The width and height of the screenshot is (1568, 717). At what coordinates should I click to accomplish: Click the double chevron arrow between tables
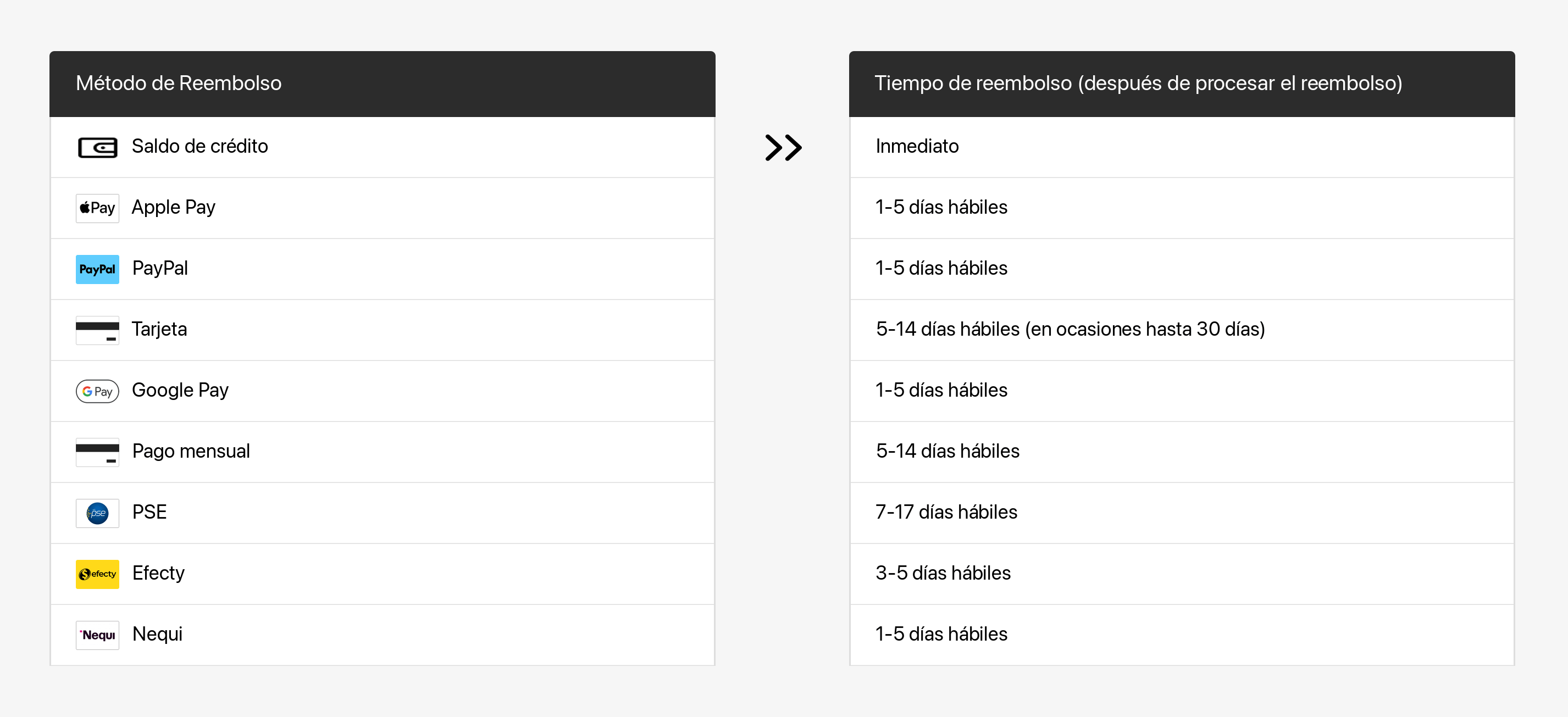pos(783,147)
